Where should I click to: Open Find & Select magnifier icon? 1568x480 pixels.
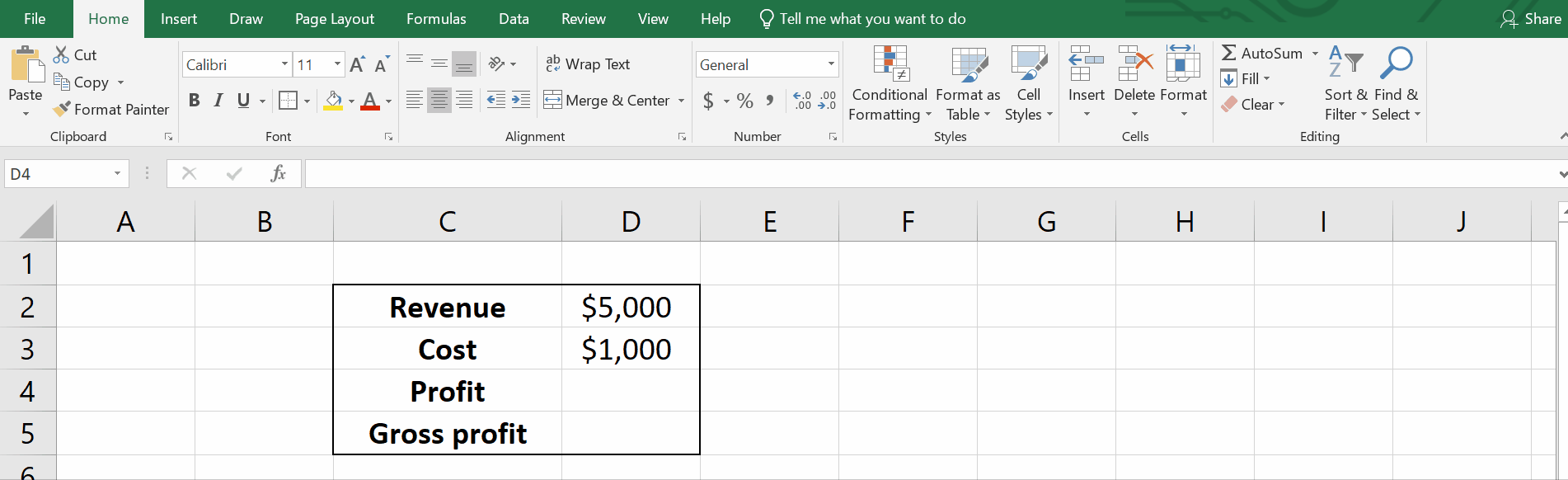pyautogui.click(x=1396, y=64)
